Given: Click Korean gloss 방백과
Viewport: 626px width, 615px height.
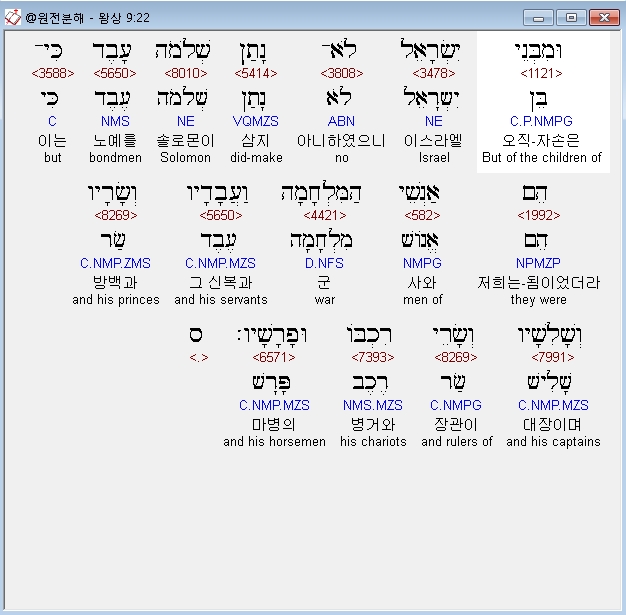Looking at the screenshot, I should pyautogui.click(x=115, y=283).
